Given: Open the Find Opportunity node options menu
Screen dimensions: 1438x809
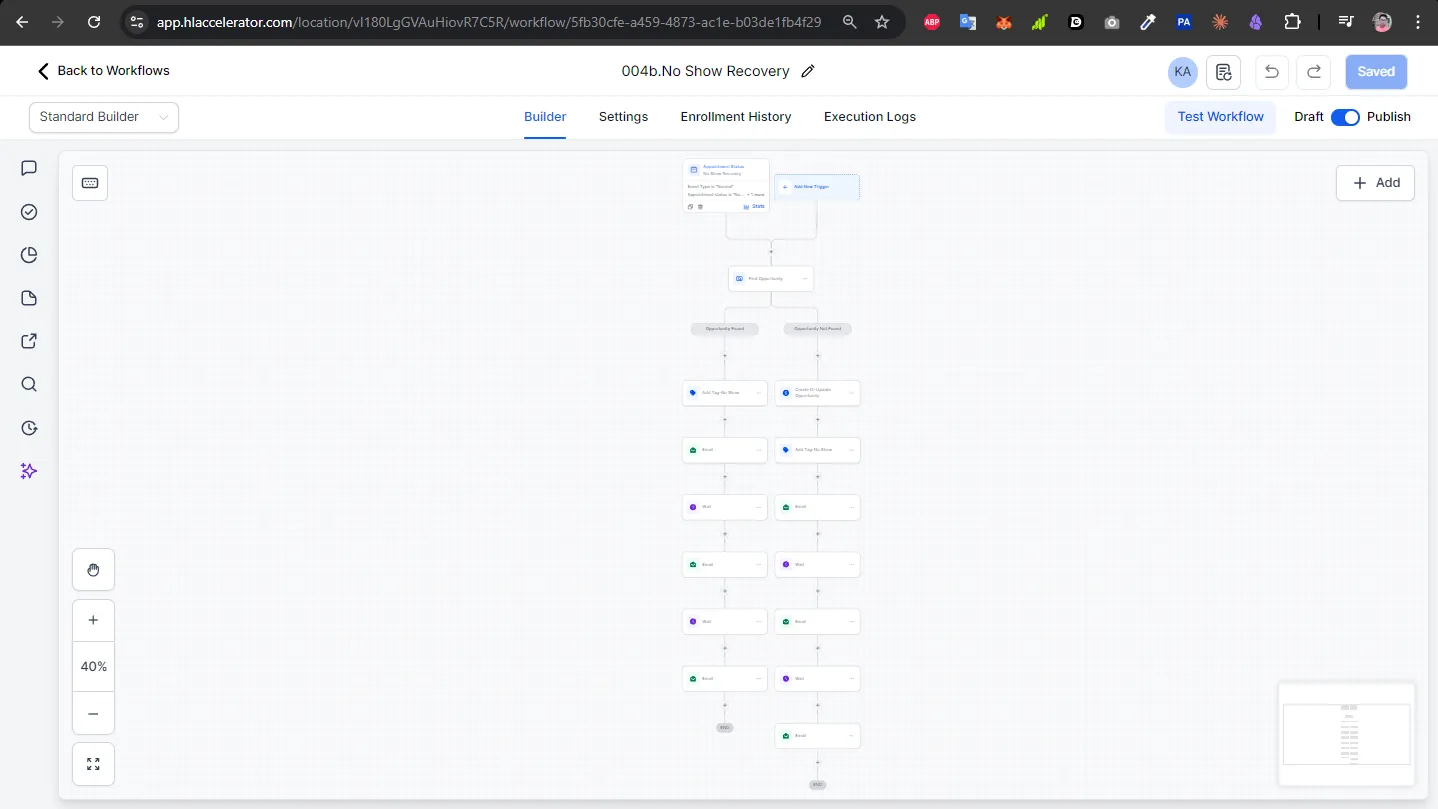Looking at the screenshot, I should [805, 279].
